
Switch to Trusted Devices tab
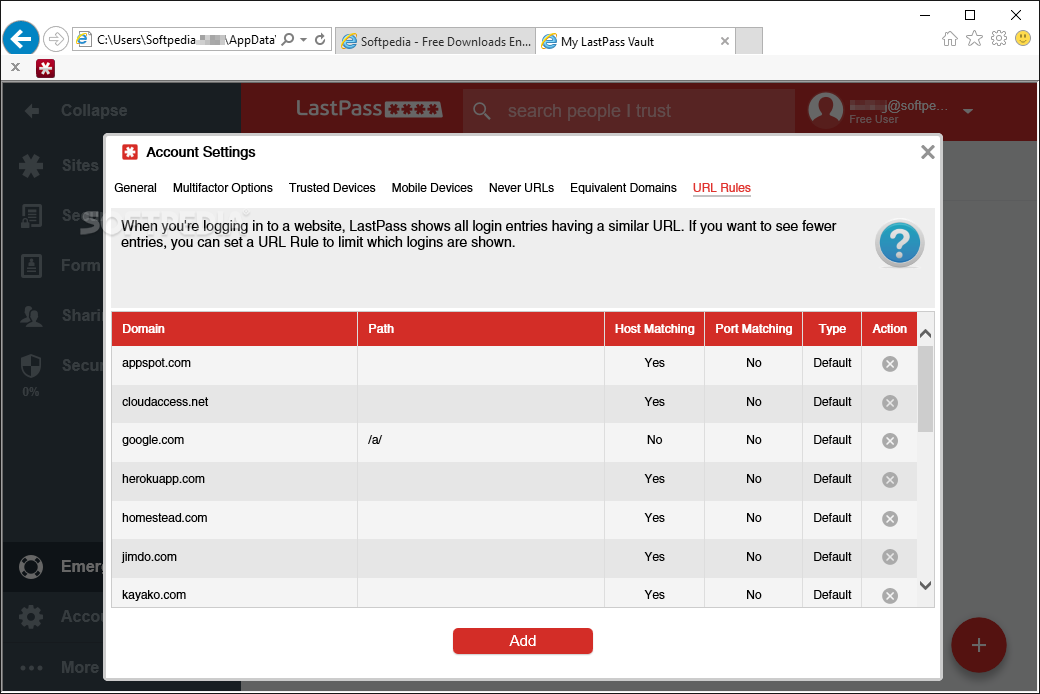332,188
